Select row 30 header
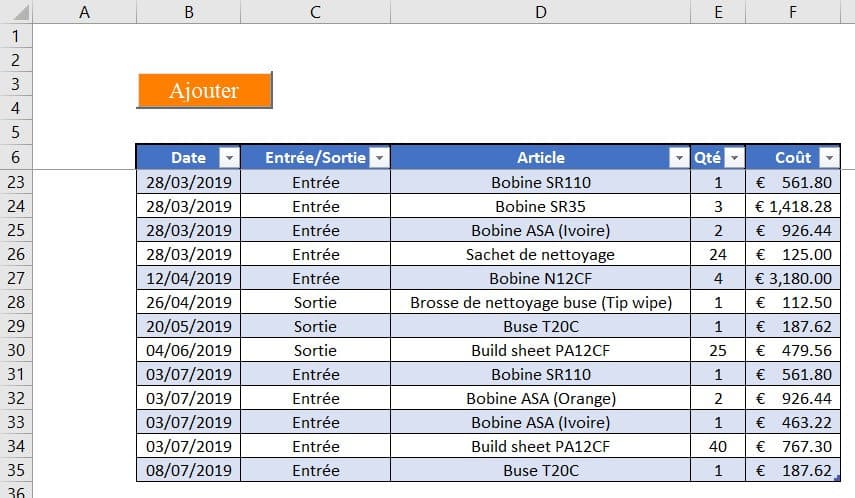 coord(16,351)
